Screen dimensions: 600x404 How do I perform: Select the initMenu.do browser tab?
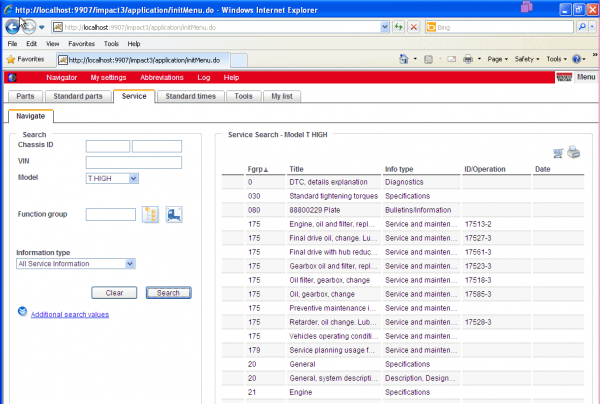click(143, 60)
